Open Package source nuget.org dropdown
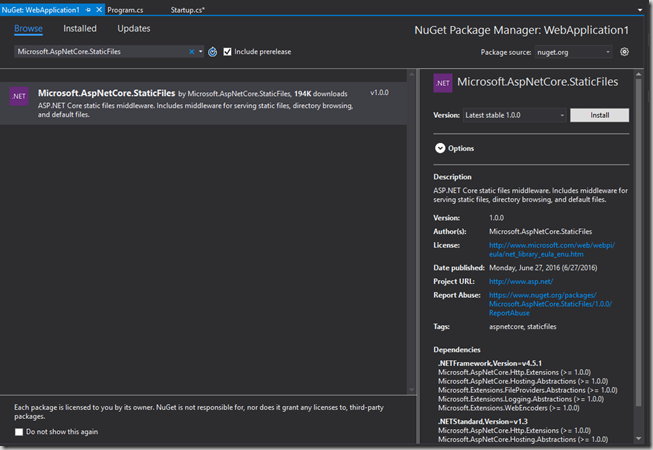The height and width of the screenshot is (450, 653). coord(573,52)
